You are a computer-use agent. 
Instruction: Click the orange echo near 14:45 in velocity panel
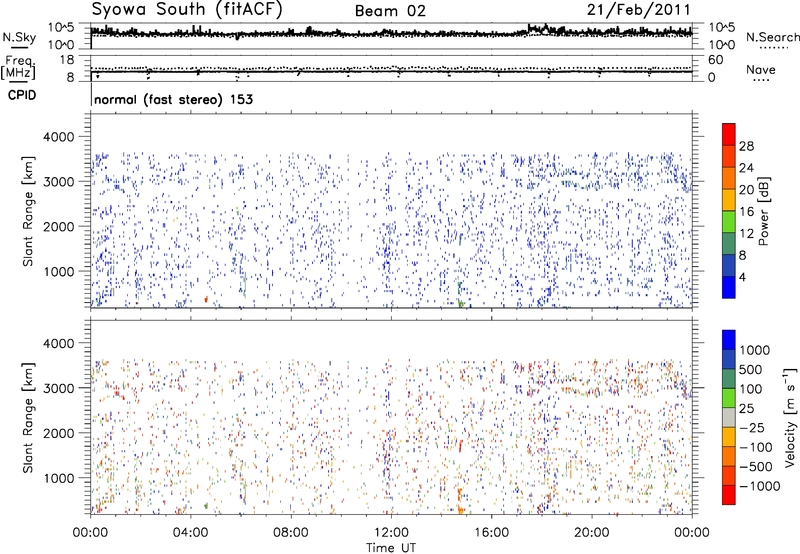pyautogui.click(x=460, y=501)
